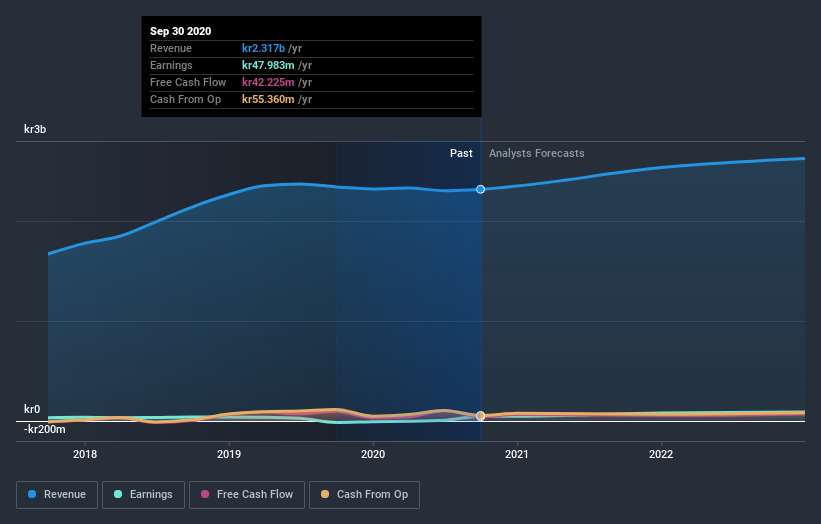The height and width of the screenshot is (524, 821).
Task: Click the kr42.225m free cash flow value
Action: 268,82
